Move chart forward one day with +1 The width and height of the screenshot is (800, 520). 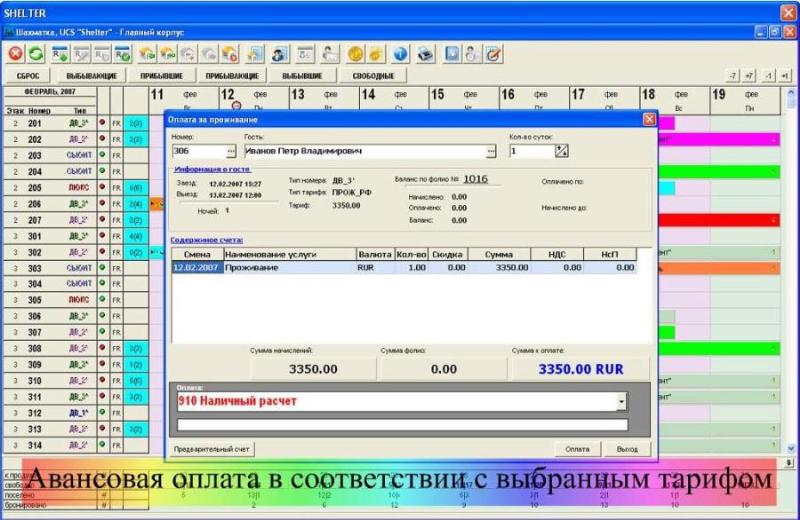(x=784, y=76)
